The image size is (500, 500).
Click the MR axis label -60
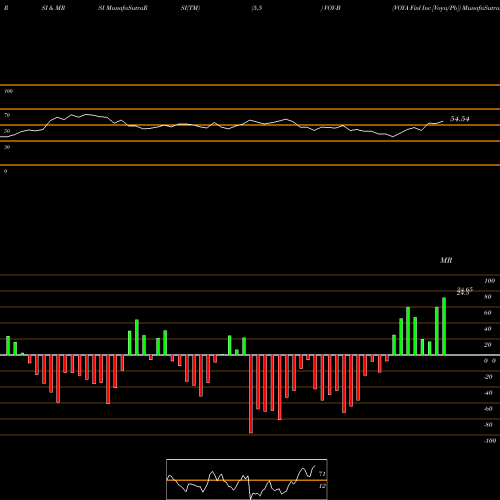488,409
